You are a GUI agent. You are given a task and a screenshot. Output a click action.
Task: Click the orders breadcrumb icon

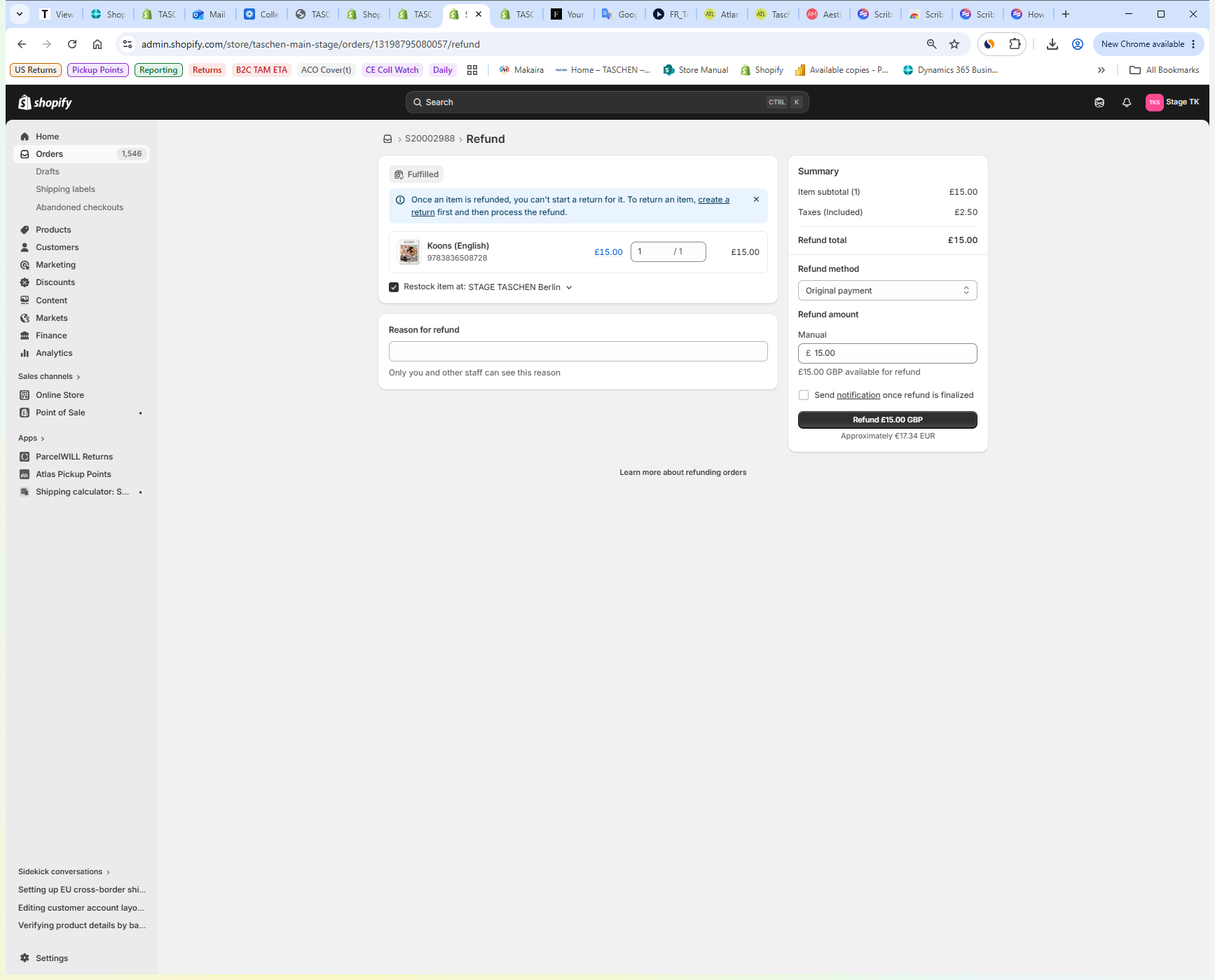[387, 139]
